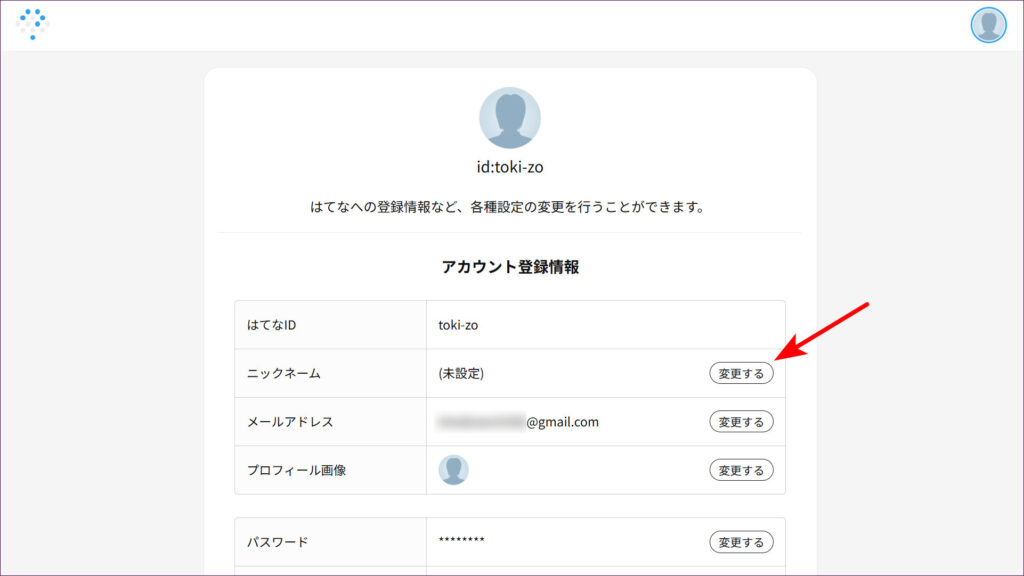1024x576 pixels.
Task: Click the large profile avatar above id:toki-zo
Action: pyautogui.click(x=510, y=118)
